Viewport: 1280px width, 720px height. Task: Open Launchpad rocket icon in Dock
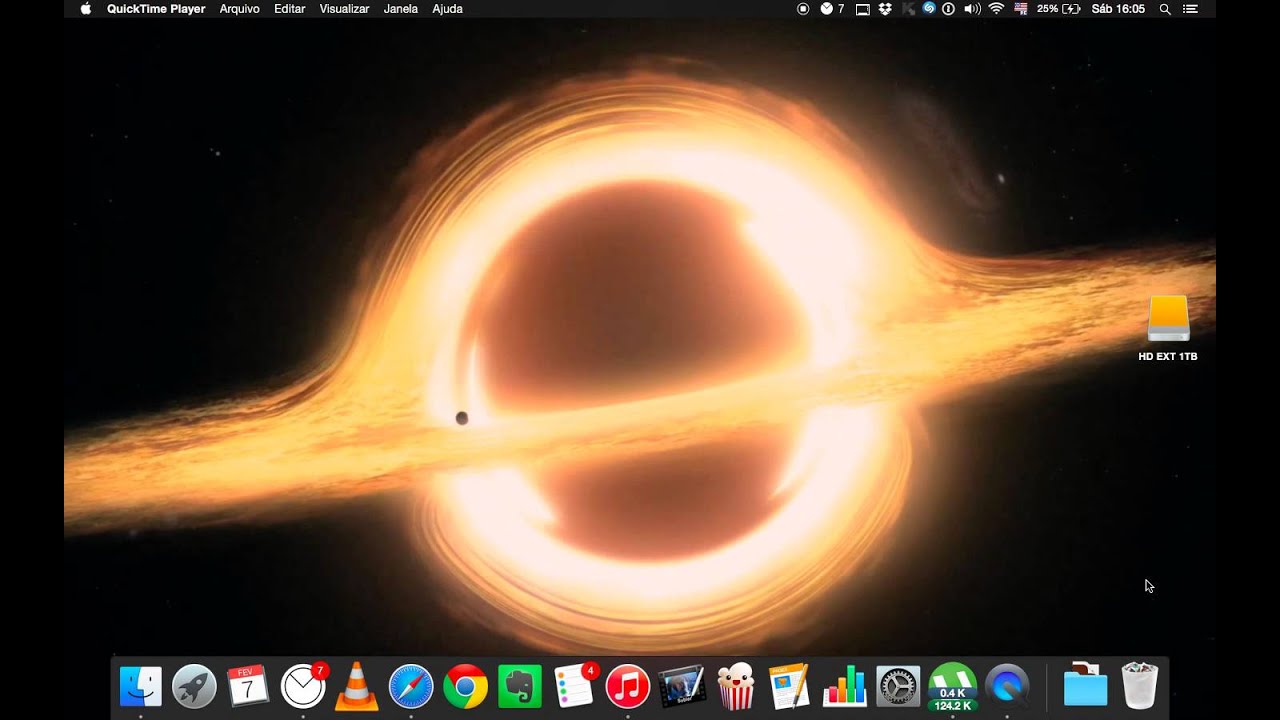(x=194, y=687)
